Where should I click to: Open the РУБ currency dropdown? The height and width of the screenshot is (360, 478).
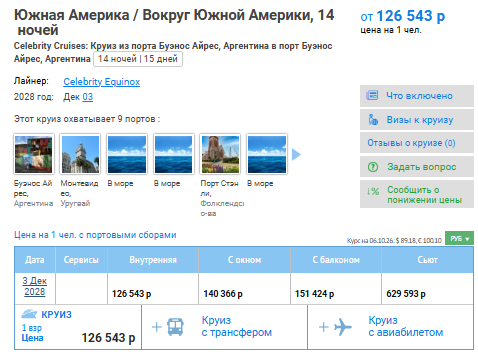tap(459, 239)
